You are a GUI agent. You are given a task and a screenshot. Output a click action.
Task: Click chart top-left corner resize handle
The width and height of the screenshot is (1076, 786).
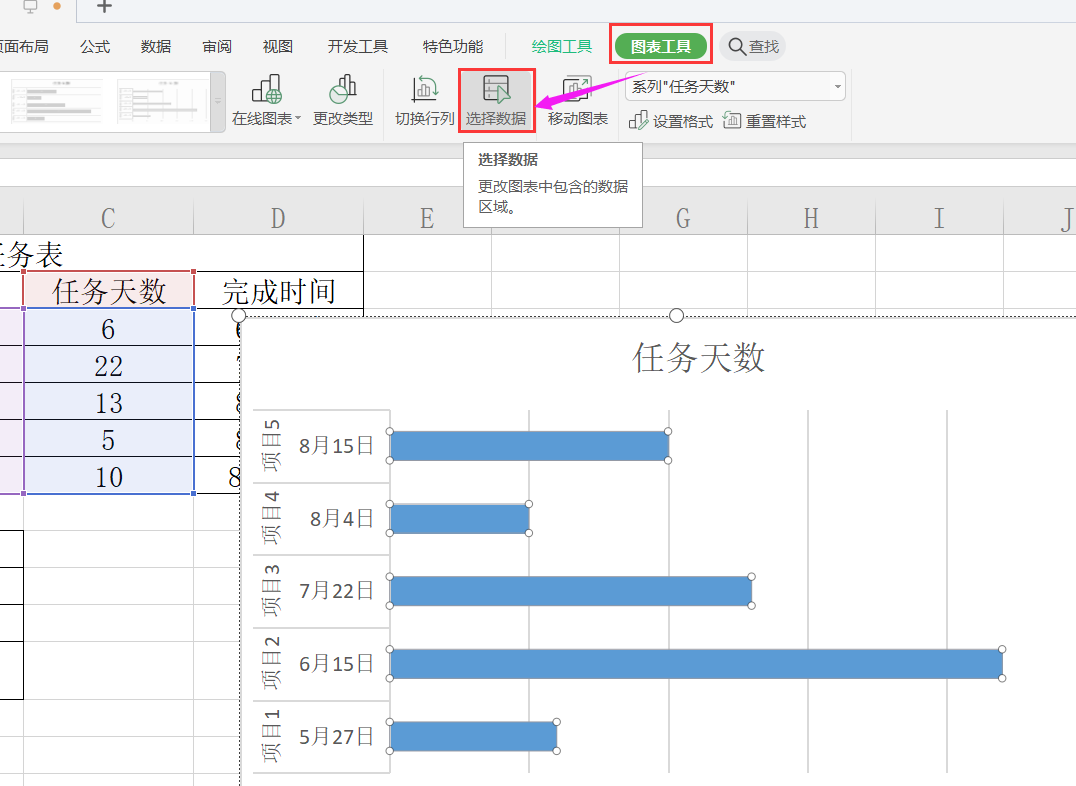pyautogui.click(x=239, y=315)
